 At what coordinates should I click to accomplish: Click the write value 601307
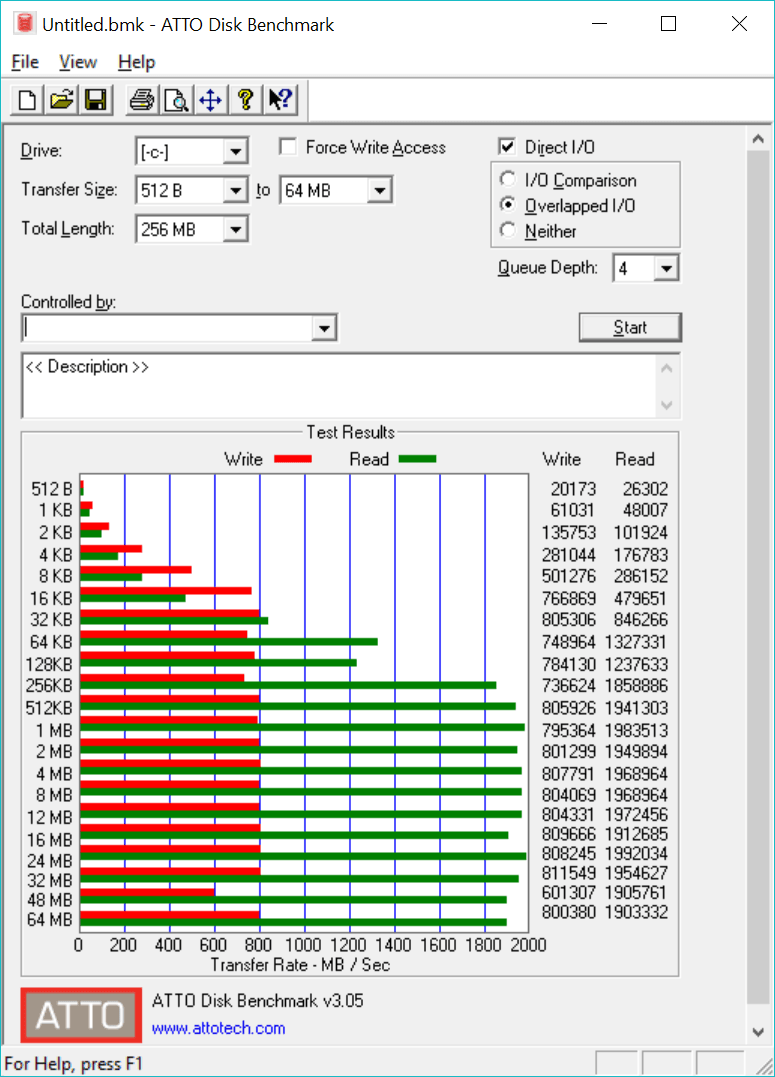tap(569, 892)
